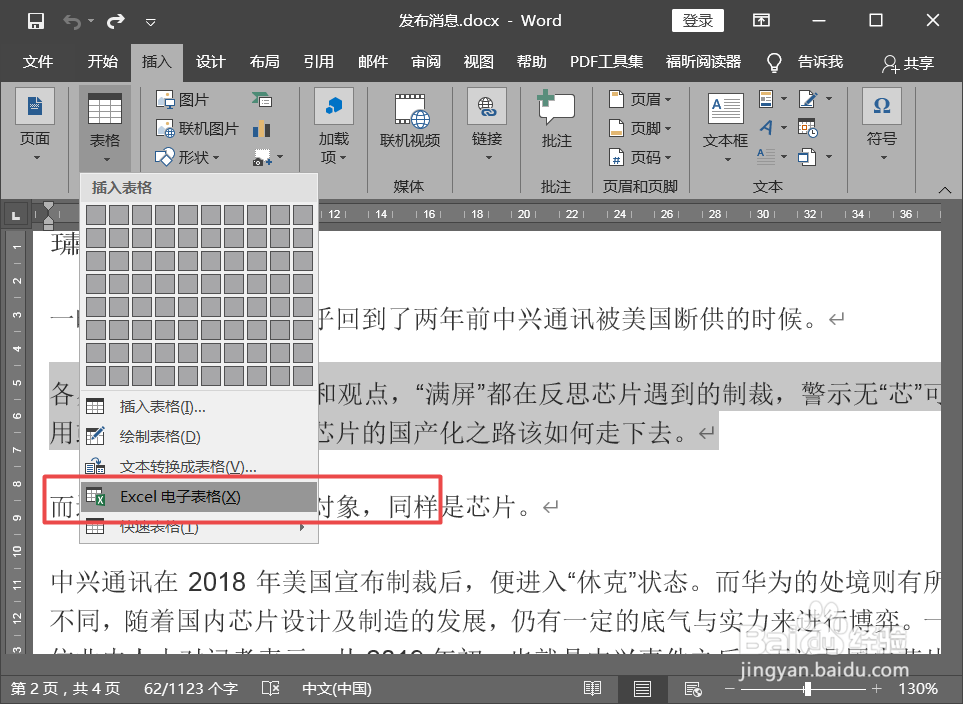Collapse the ribbon with the chevron
This screenshot has width=963, height=704.
click(945, 190)
